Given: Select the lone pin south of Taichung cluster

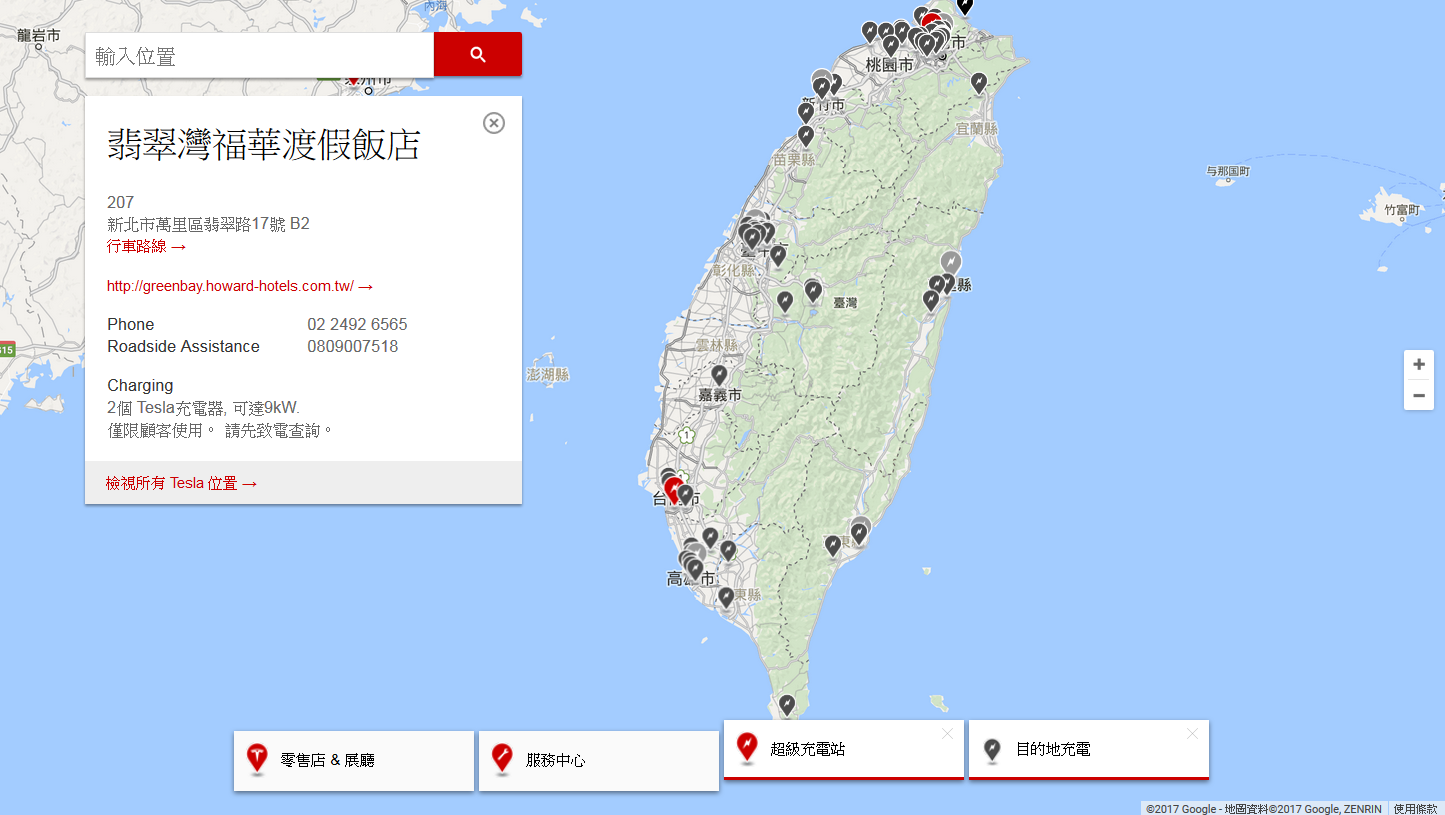Looking at the screenshot, I should [x=778, y=256].
